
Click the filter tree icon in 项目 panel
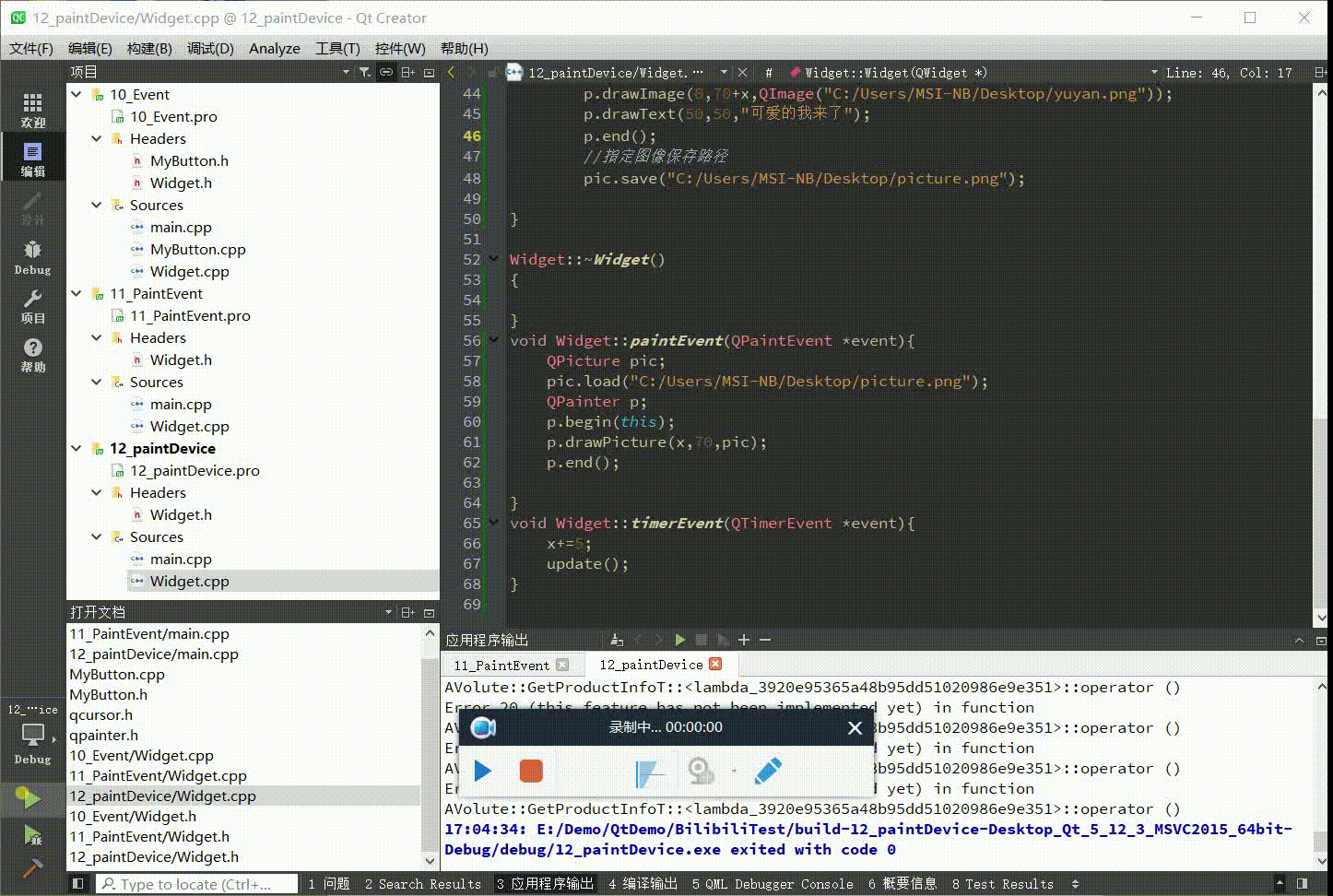365,72
